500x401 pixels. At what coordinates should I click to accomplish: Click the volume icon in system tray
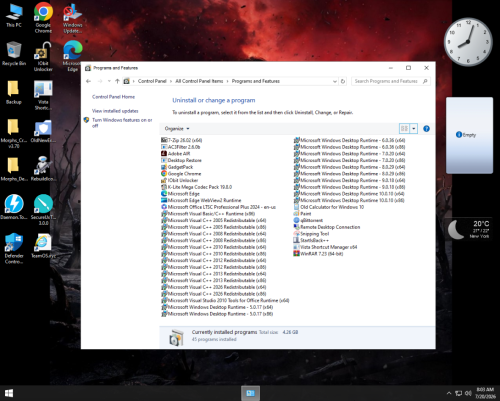[x=468, y=393]
